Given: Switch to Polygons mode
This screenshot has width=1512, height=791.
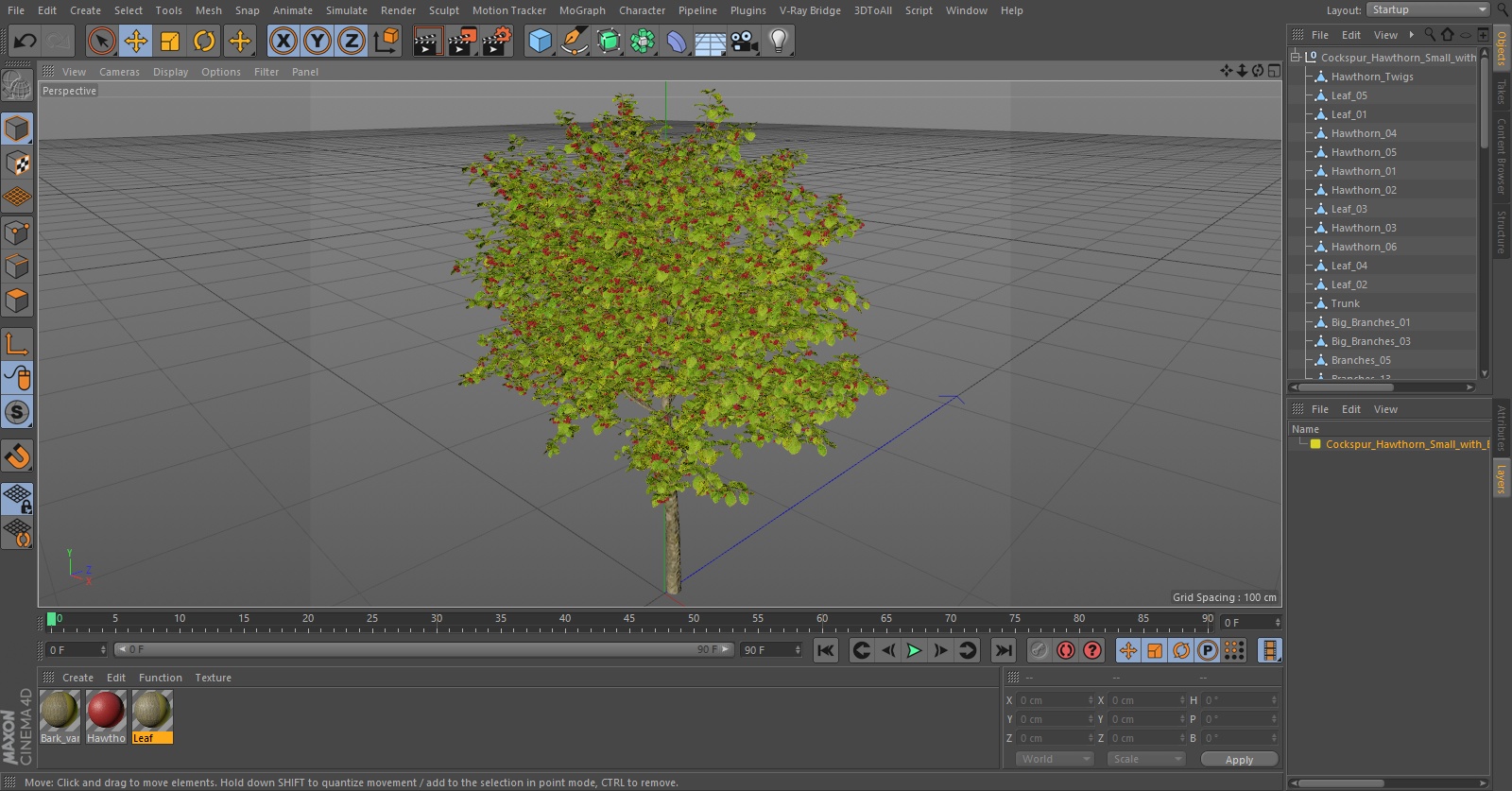Looking at the screenshot, I should 17,301.
